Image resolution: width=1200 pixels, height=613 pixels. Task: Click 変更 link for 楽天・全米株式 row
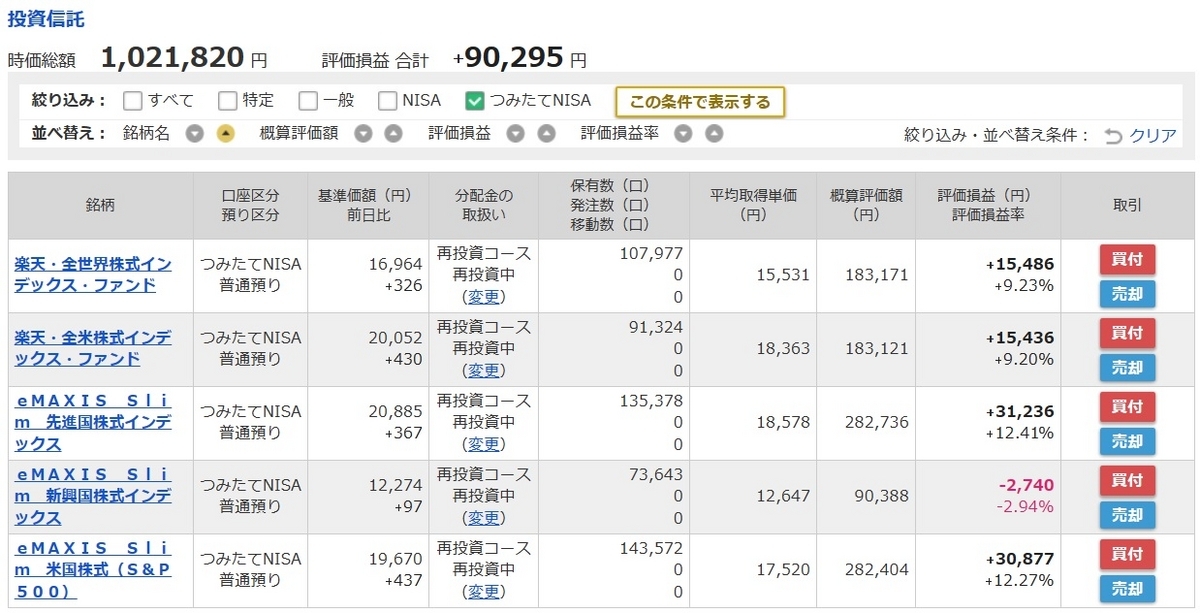(x=484, y=371)
